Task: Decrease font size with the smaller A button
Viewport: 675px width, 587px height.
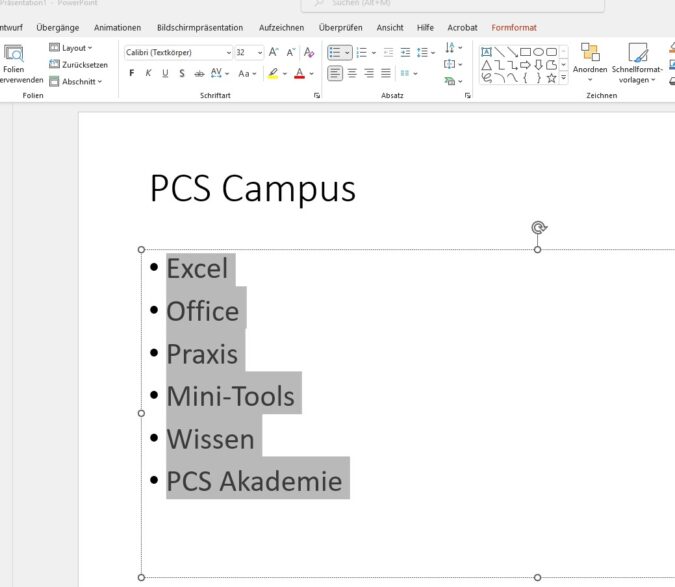Action: (291, 53)
